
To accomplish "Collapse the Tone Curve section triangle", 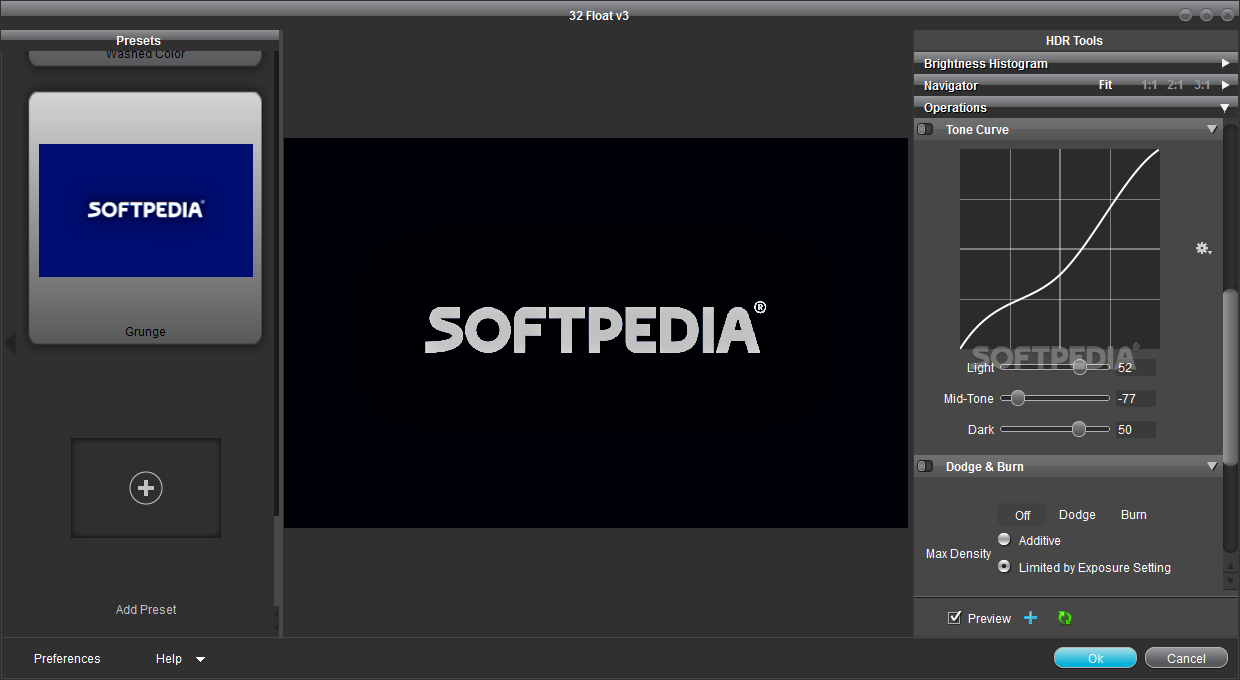I will (1212, 129).
